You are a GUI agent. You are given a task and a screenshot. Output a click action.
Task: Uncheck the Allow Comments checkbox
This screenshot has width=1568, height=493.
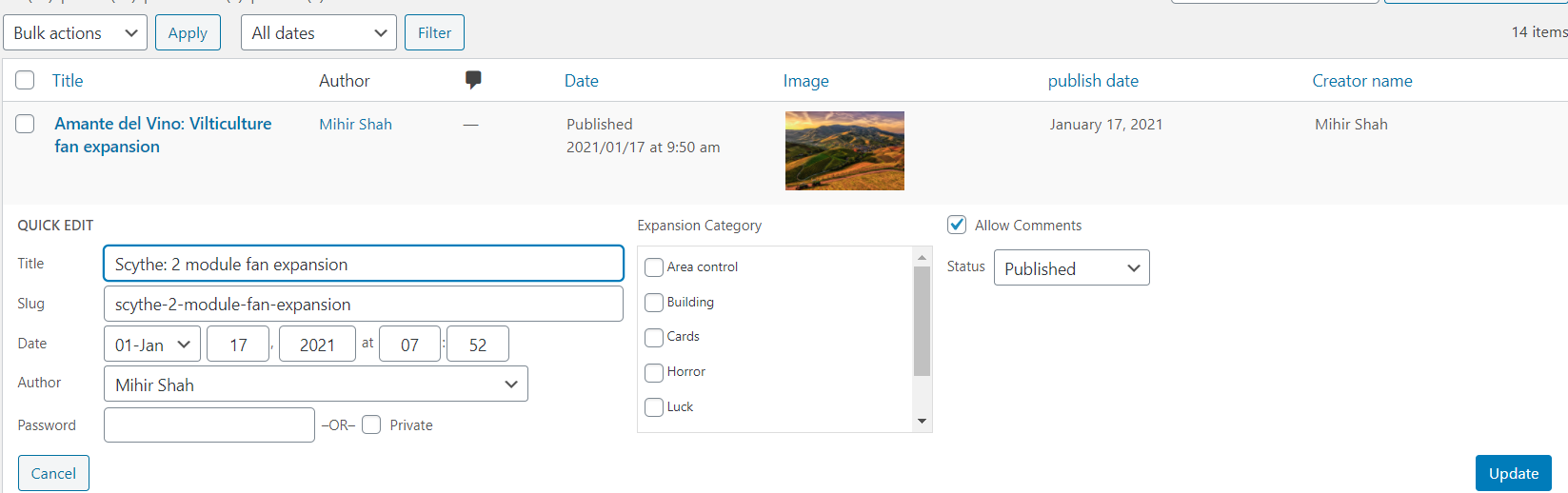click(957, 225)
